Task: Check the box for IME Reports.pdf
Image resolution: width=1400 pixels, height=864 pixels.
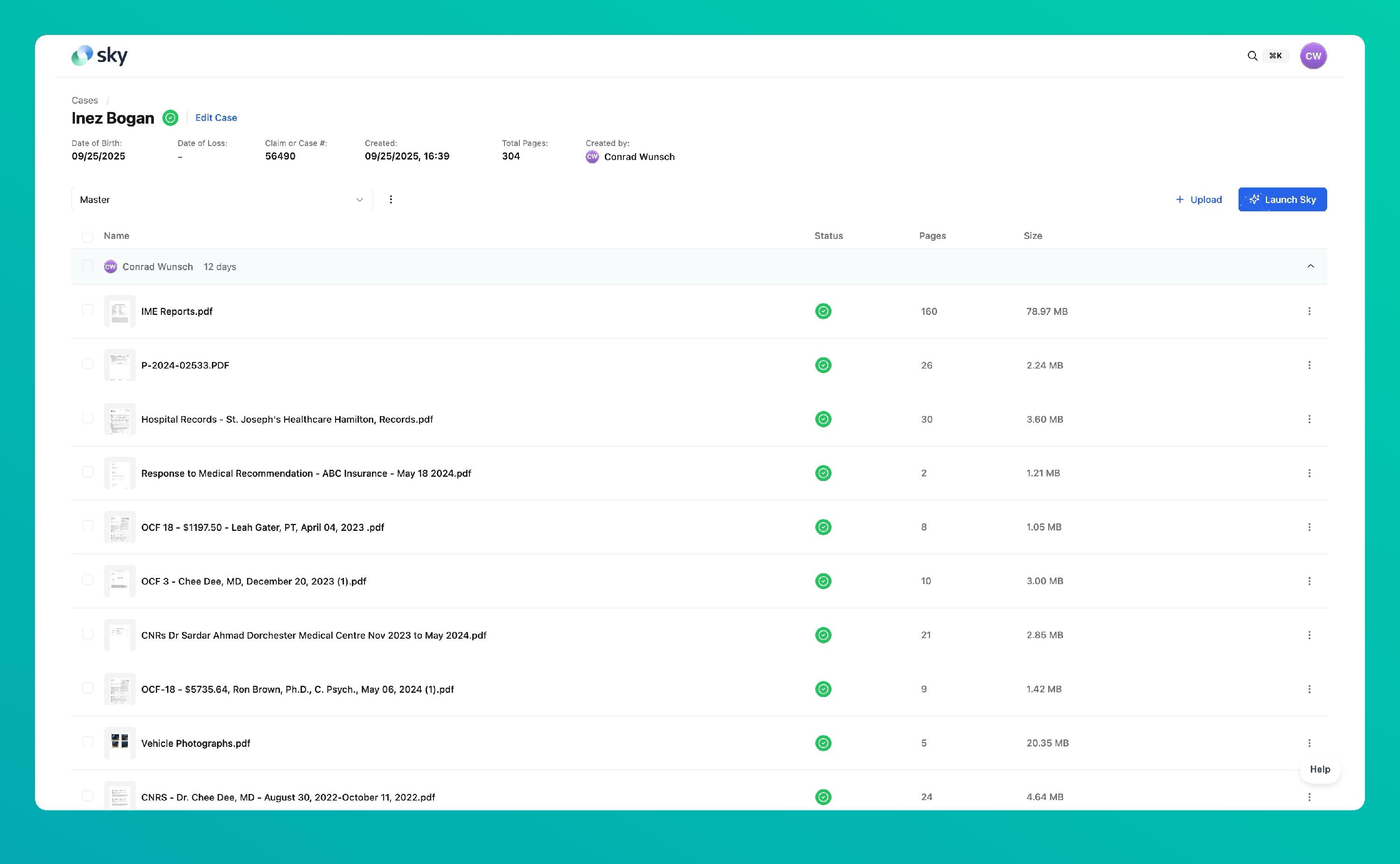Action: [x=87, y=310]
